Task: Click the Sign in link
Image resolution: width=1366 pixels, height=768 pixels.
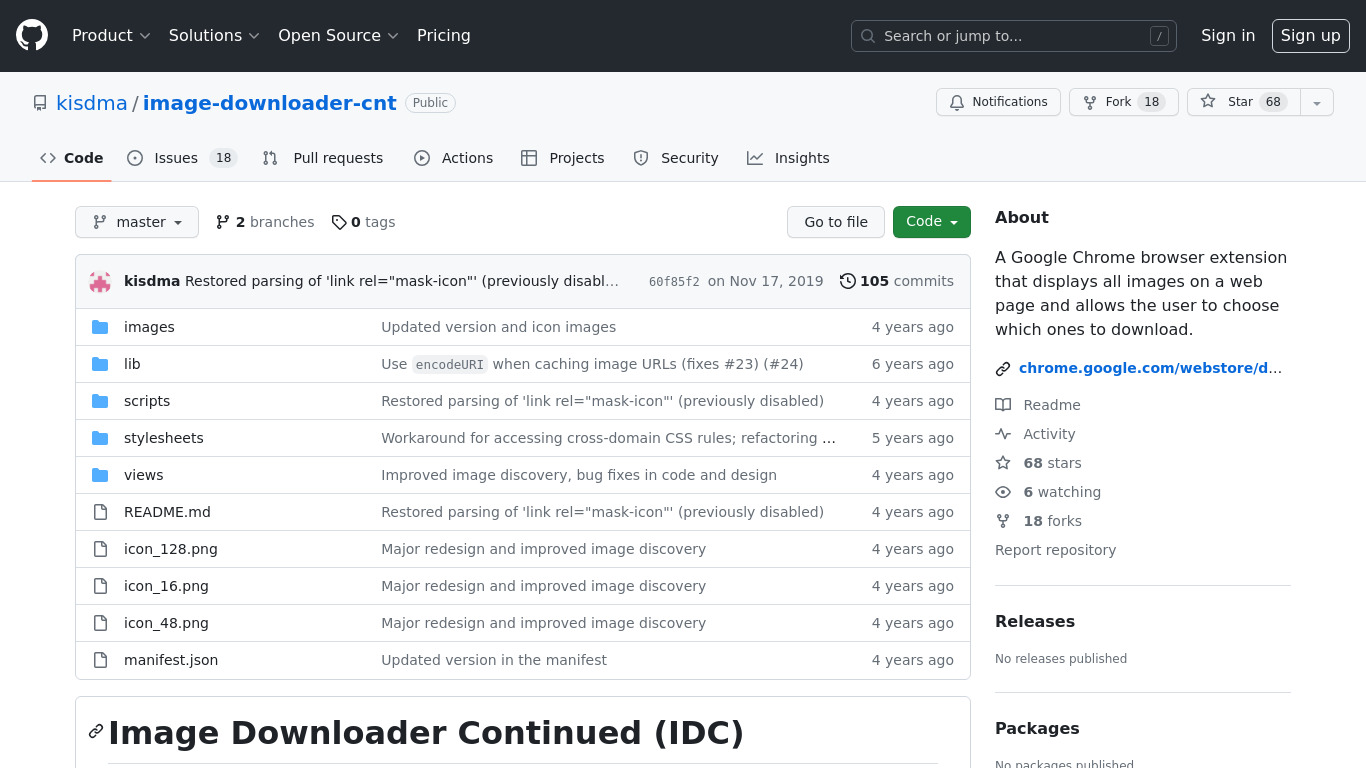Action: tap(1228, 35)
